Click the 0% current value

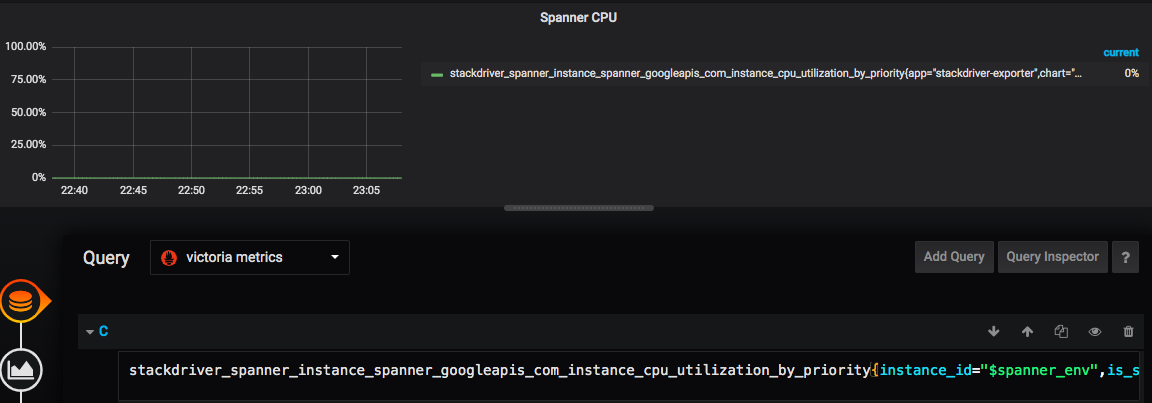coord(1131,73)
